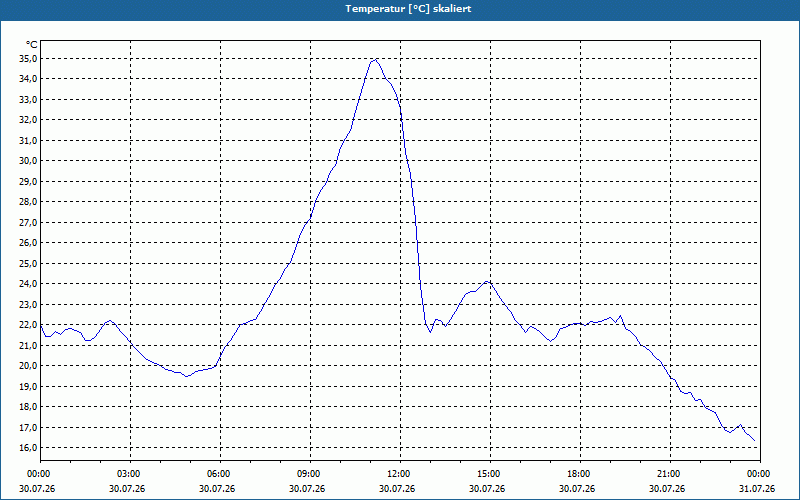Click the 30,0 y-axis label

[x=28, y=161]
